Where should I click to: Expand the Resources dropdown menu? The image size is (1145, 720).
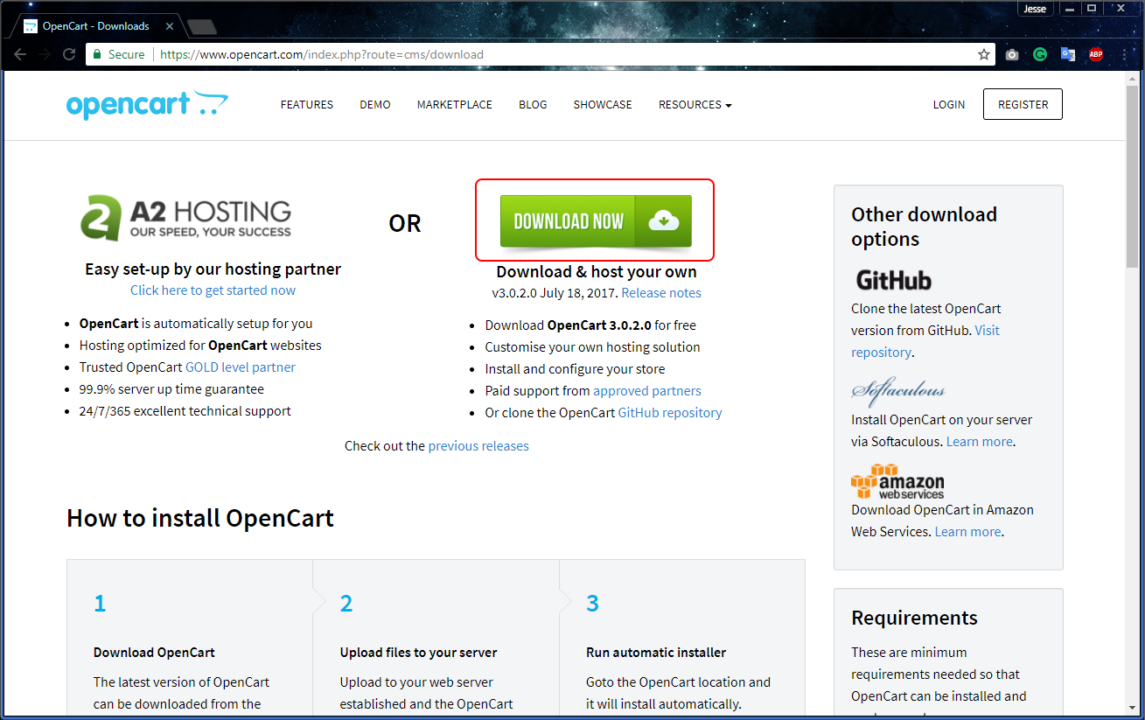click(694, 104)
